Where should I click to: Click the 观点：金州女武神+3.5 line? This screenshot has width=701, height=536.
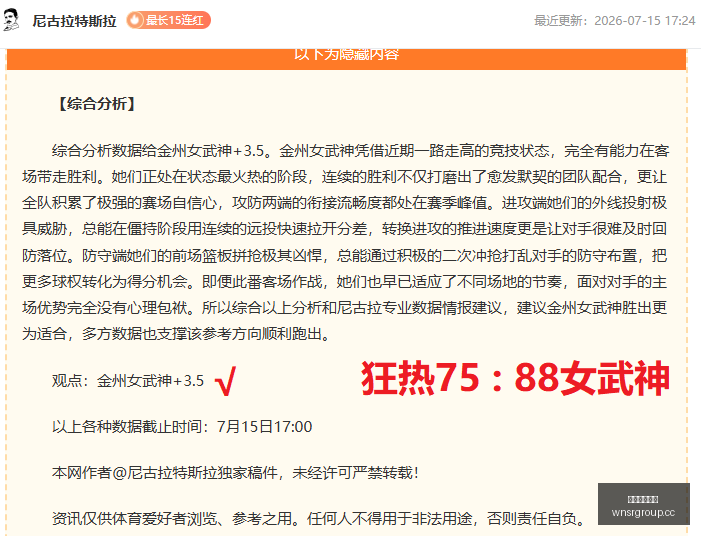pyautogui.click(x=128, y=381)
